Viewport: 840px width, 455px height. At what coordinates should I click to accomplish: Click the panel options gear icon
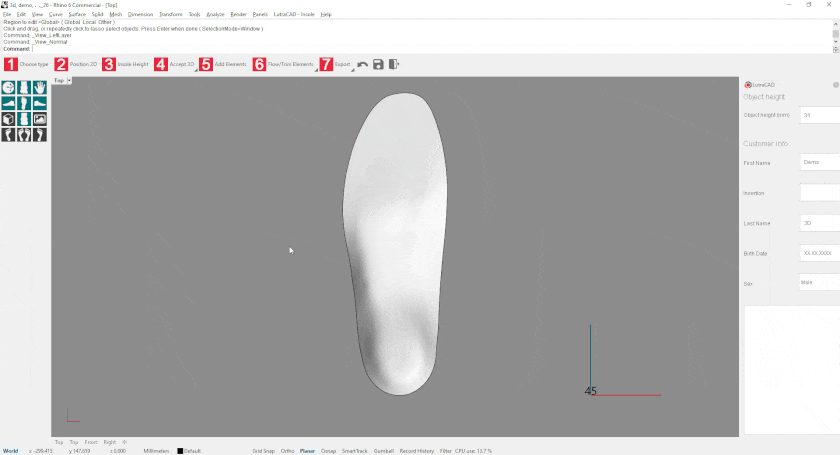pos(836,85)
